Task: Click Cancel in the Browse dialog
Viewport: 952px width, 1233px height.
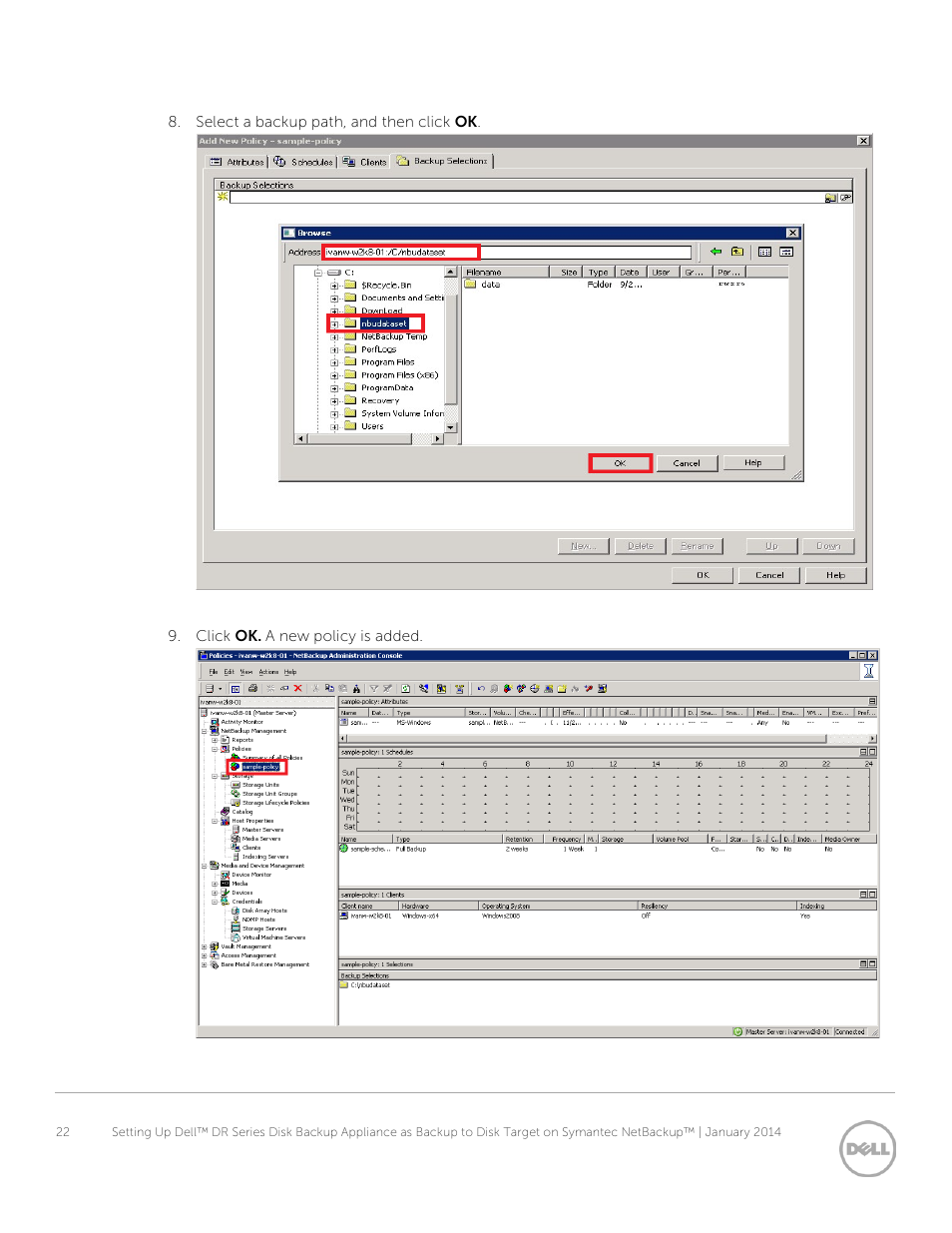Action: click(x=687, y=463)
